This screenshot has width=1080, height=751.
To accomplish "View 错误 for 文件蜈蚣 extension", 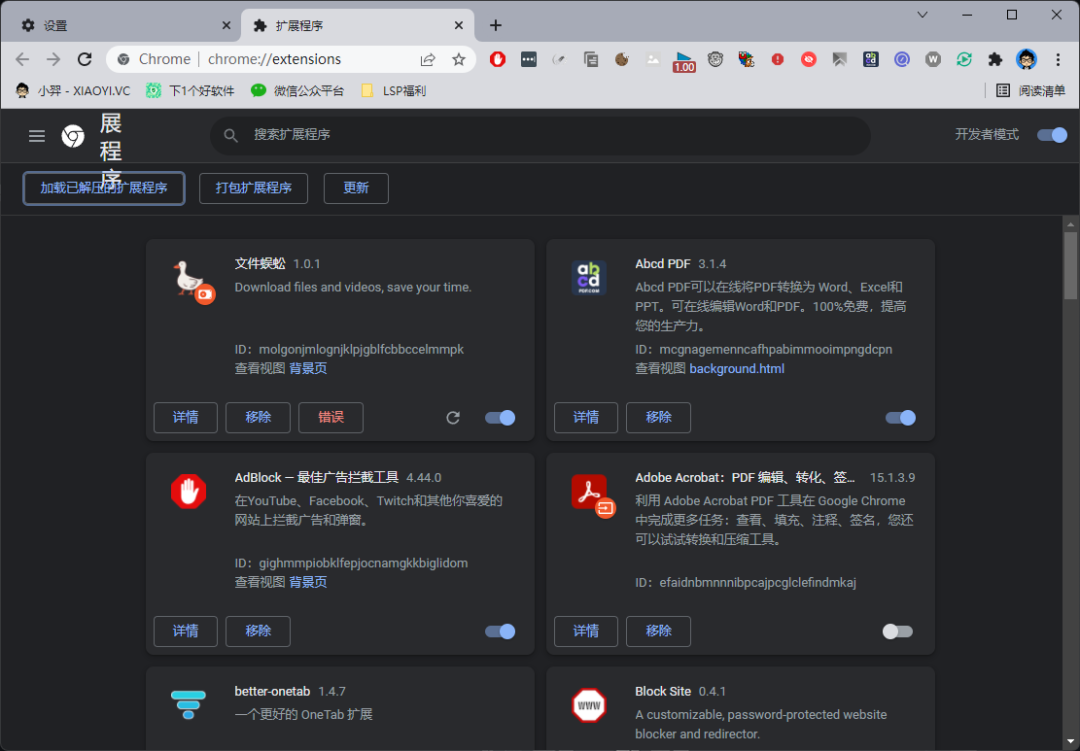I will [331, 418].
